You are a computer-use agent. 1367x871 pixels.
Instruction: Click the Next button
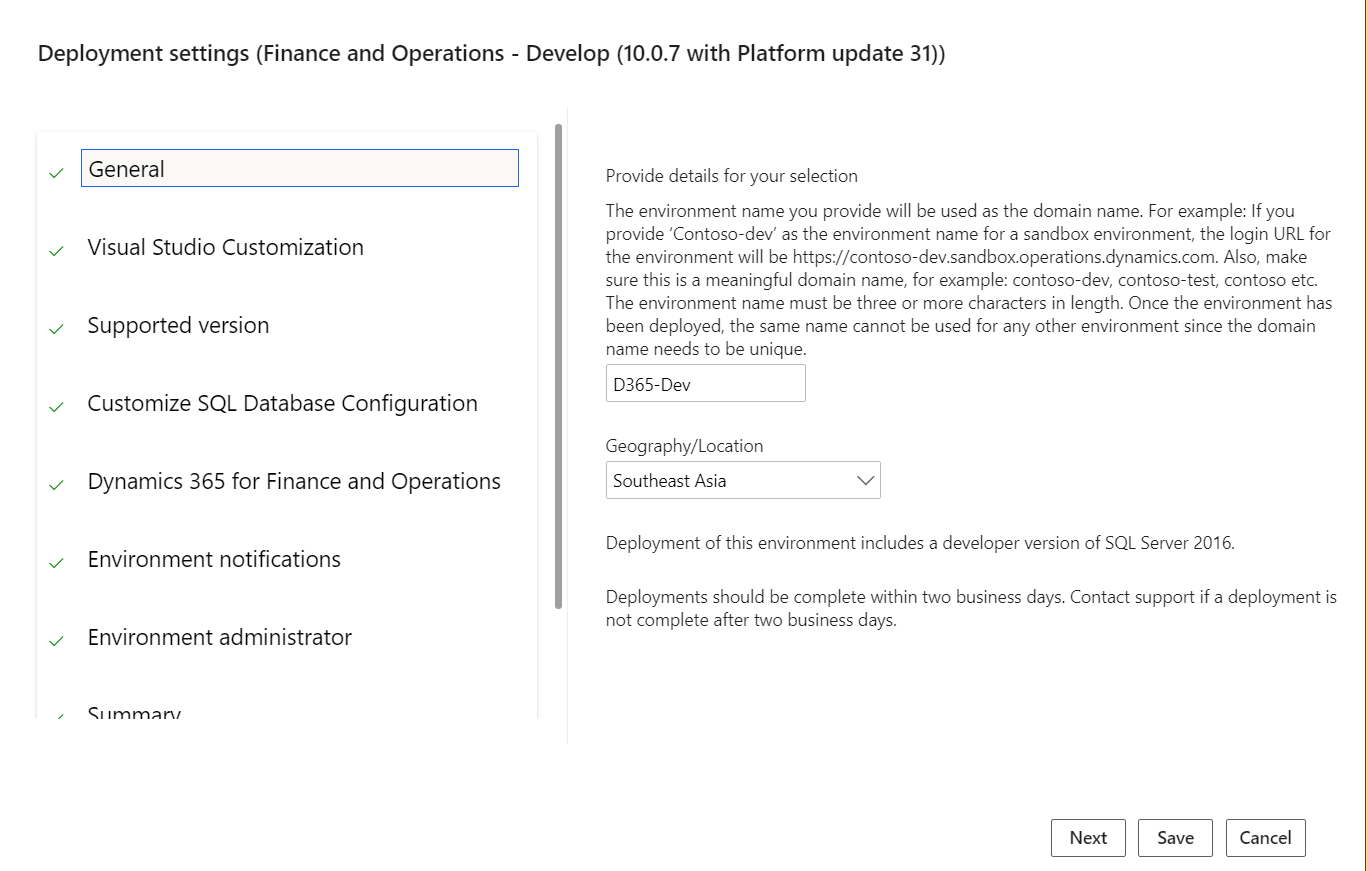(1088, 838)
